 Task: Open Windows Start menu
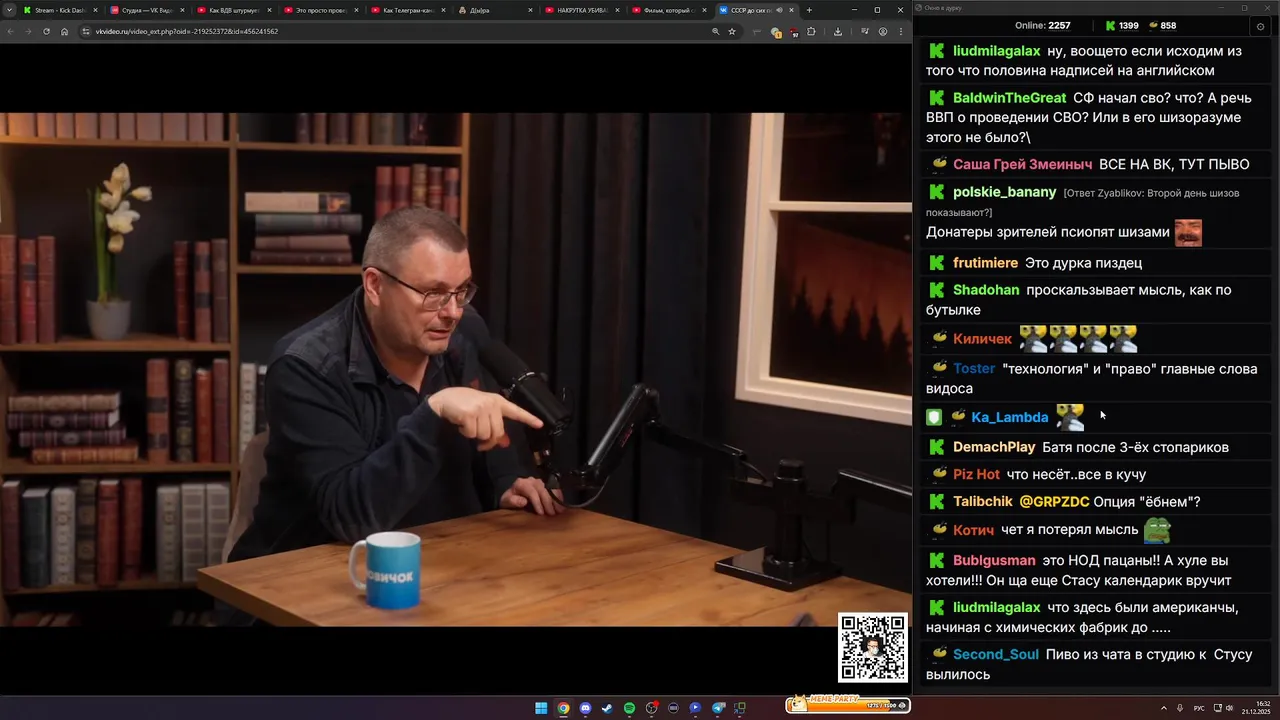[x=541, y=708]
